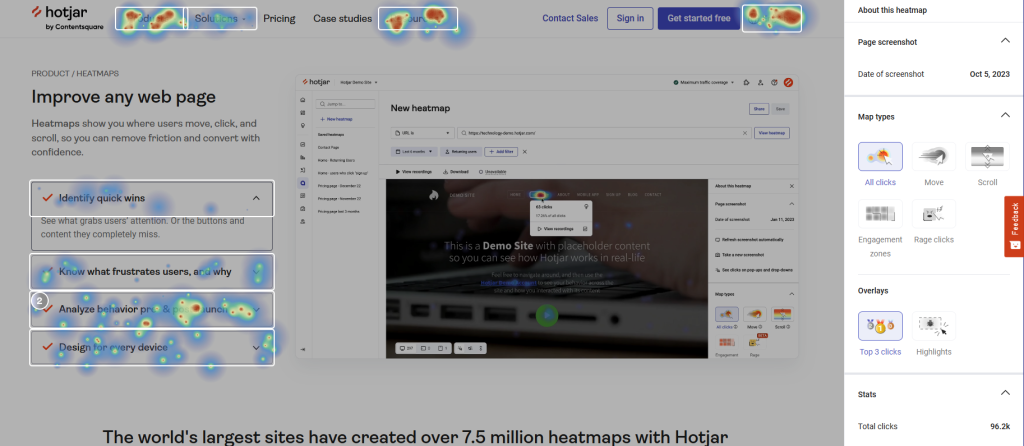Screen dimensions: 1024x446
Task: Open the Contact Sales link
Action: (570, 18)
